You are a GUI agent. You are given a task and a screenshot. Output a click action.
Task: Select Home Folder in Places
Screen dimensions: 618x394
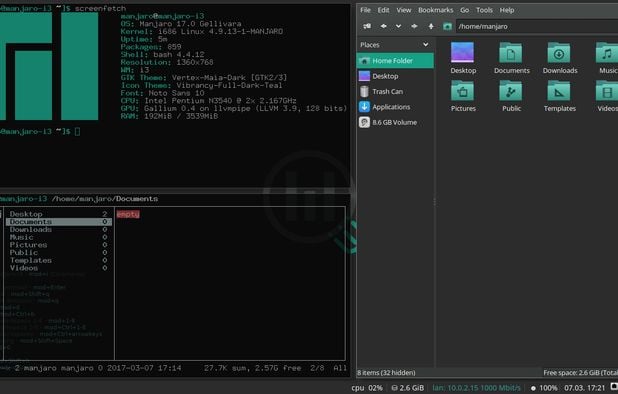[x=395, y=61]
